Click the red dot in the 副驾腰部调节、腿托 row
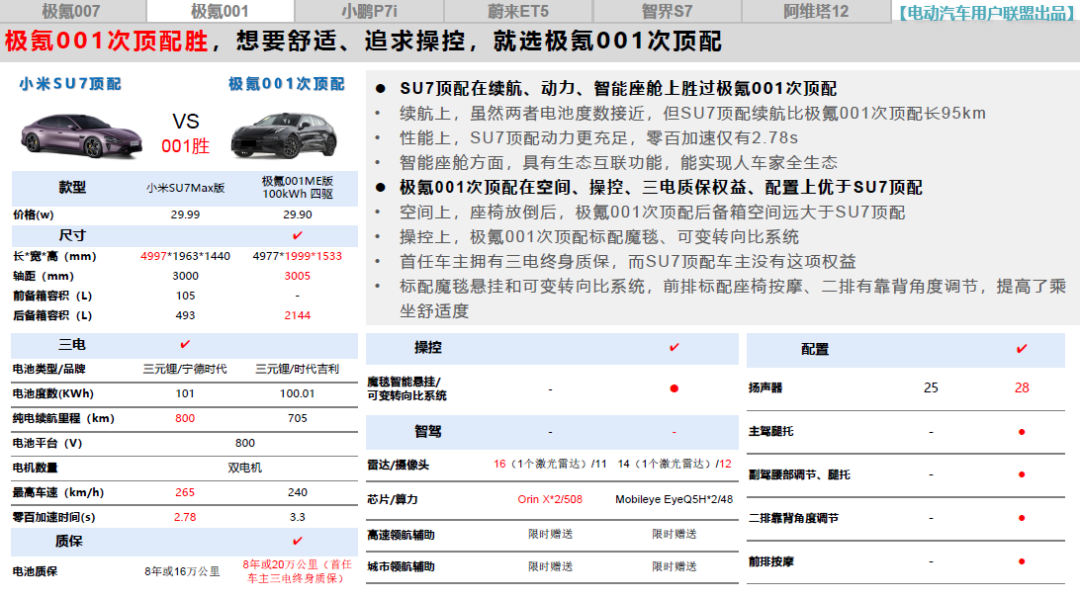This screenshot has height=599, width=1080. (1021, 474)
